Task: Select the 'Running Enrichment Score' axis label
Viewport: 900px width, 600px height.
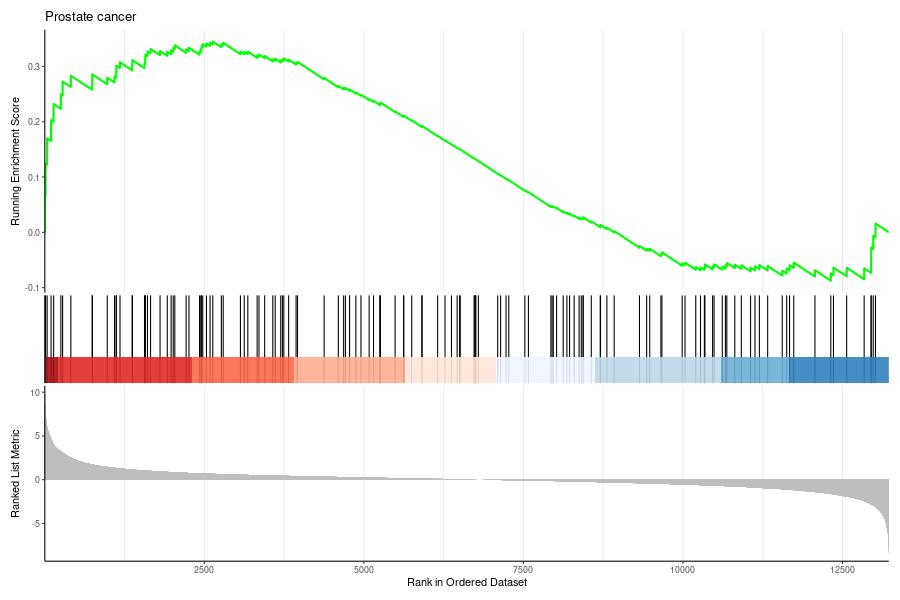Action: [15, 161]
